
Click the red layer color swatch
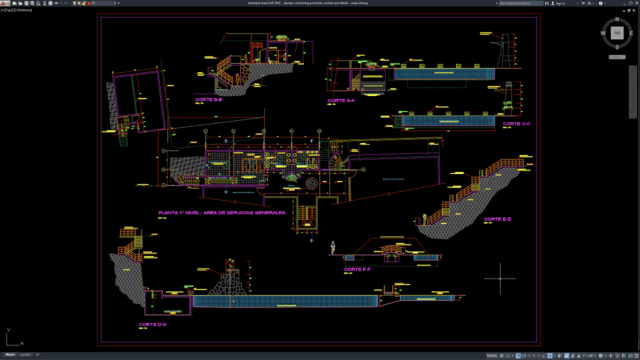click(x=89, y=3)
